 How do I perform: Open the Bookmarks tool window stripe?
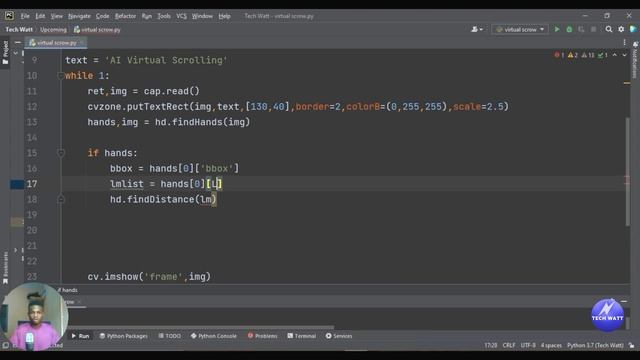[5, 268]
